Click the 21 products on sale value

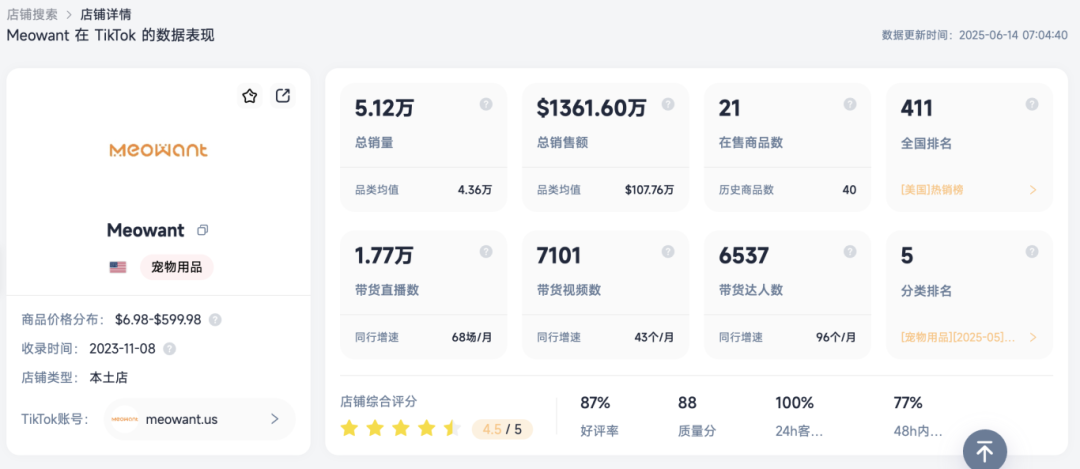tap(729, 108)
